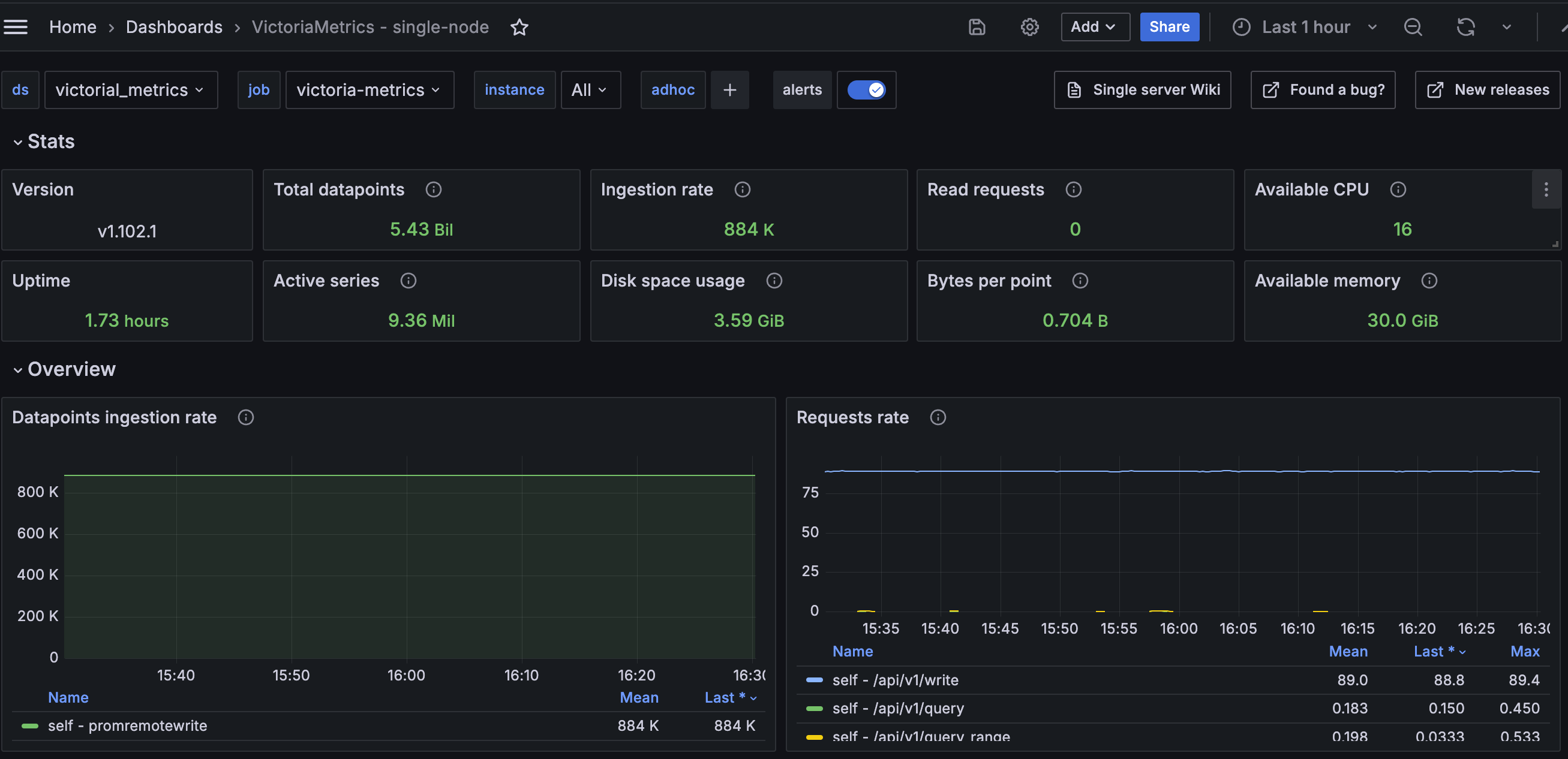
Task: Open the hamburger navigation menu
Action: click(16, 27)
